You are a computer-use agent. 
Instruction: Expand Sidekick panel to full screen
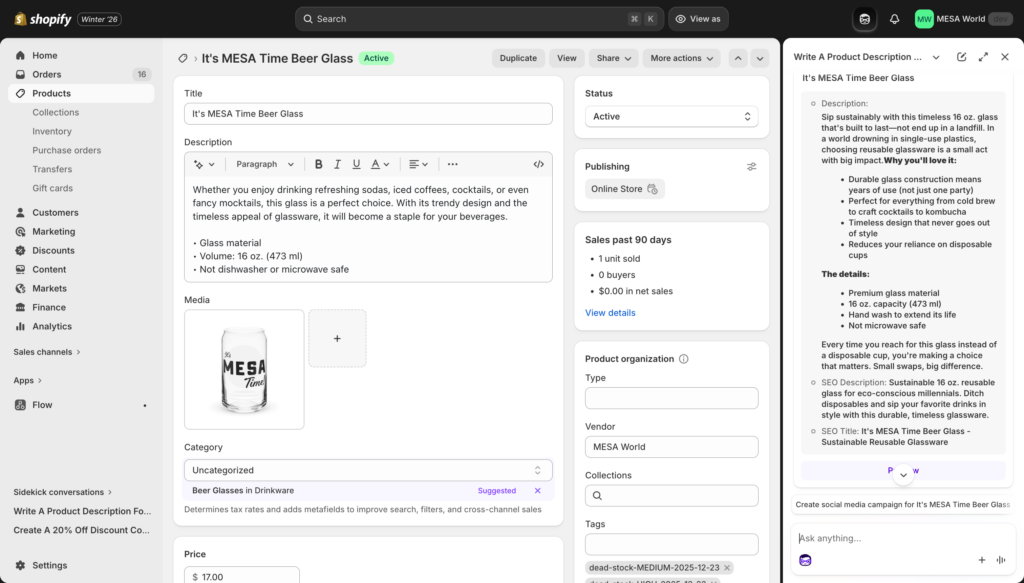pyautogui.click(x=982, y=57)
